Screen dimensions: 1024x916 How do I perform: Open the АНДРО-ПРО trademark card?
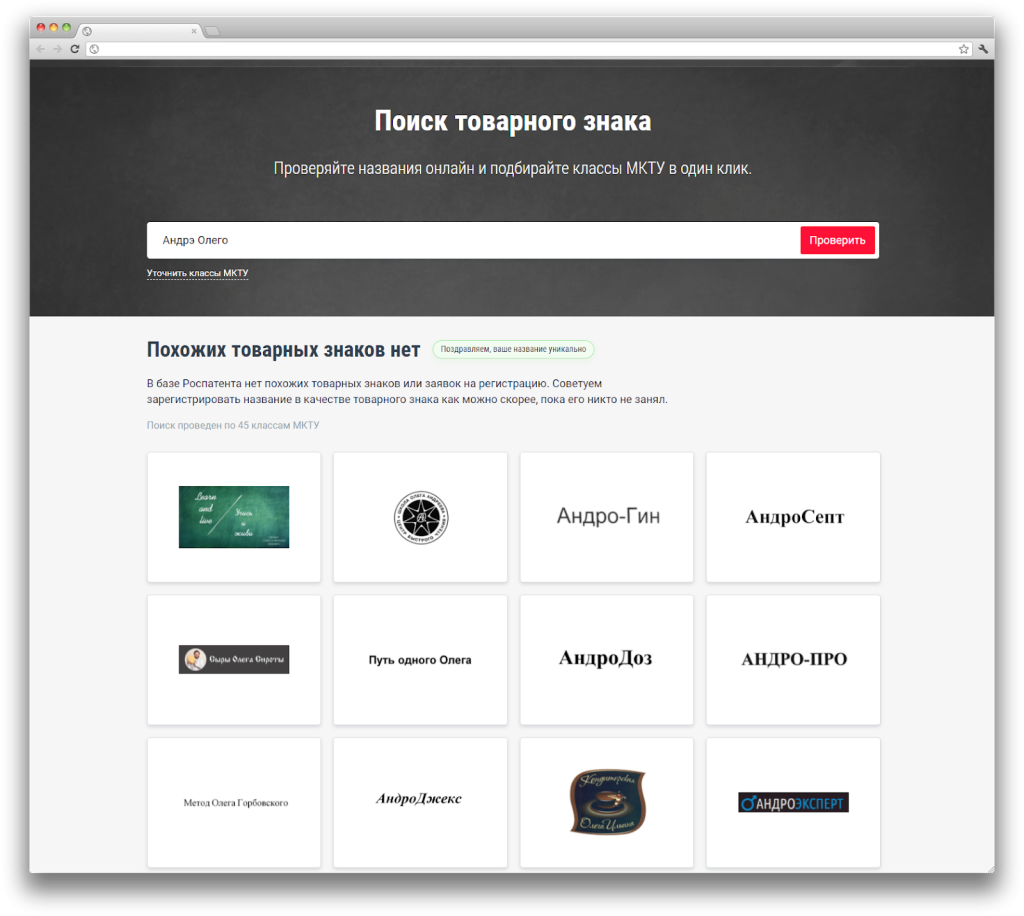(792, 659)
